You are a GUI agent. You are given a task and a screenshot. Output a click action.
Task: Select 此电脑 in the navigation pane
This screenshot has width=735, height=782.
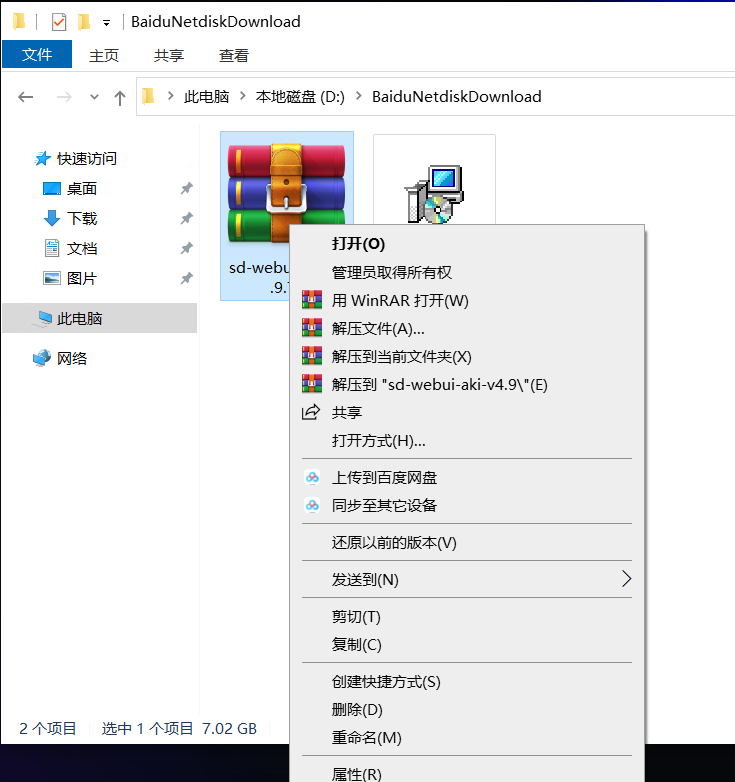tap(99, 318)
